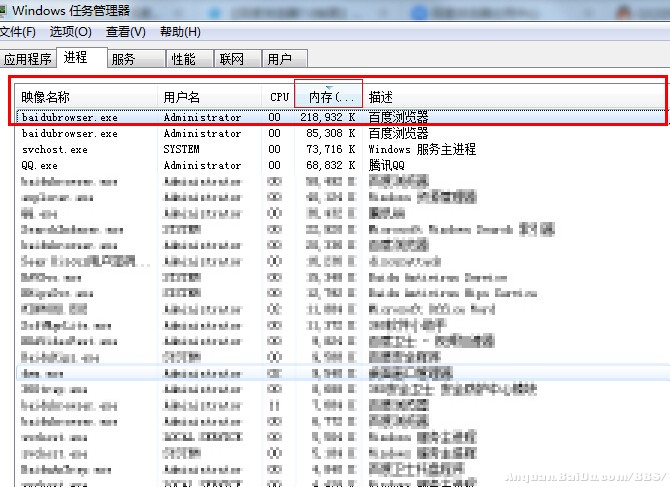Open the 选项(O) menu

71,32
